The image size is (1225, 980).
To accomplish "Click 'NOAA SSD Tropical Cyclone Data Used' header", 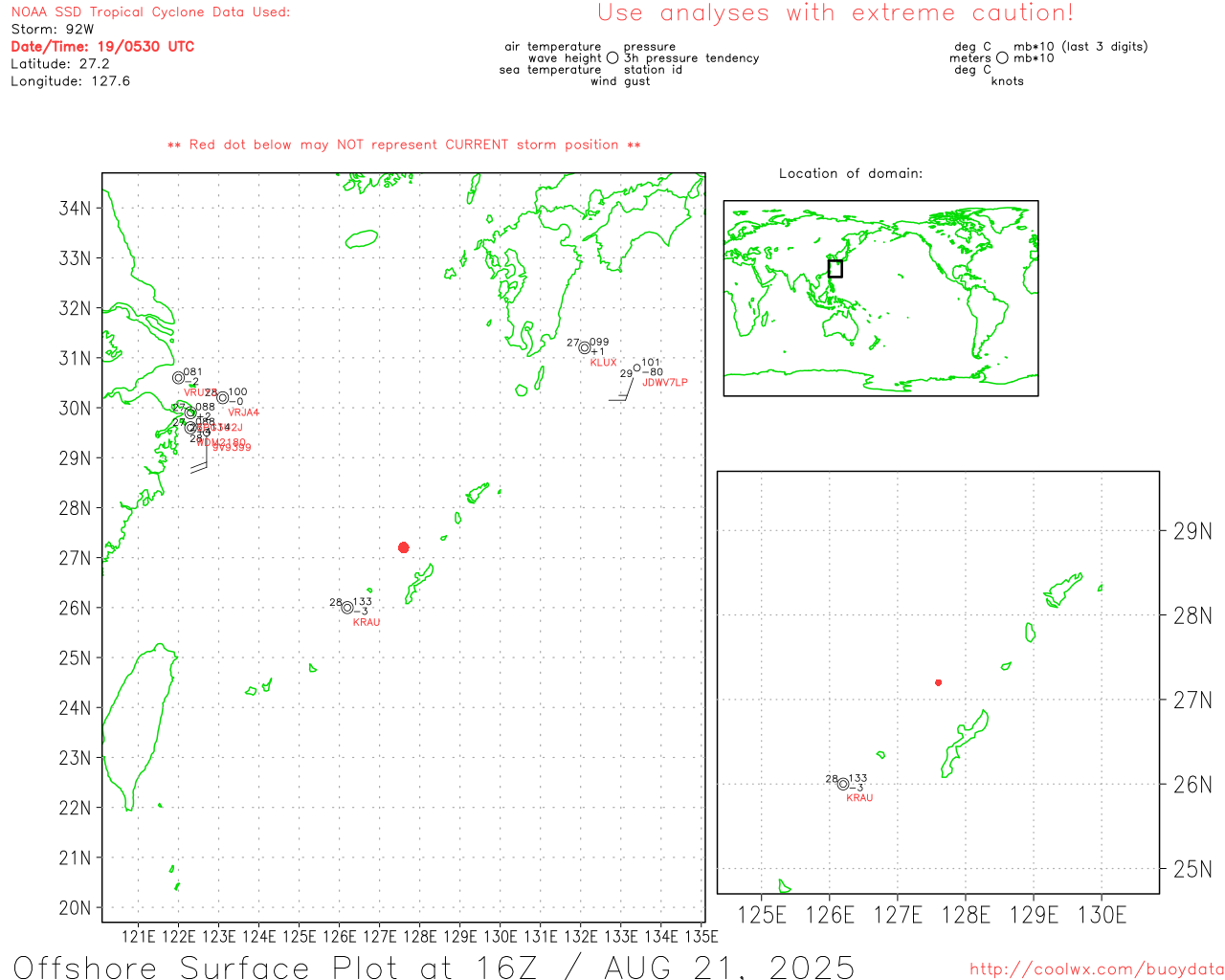I will [150, 12].
